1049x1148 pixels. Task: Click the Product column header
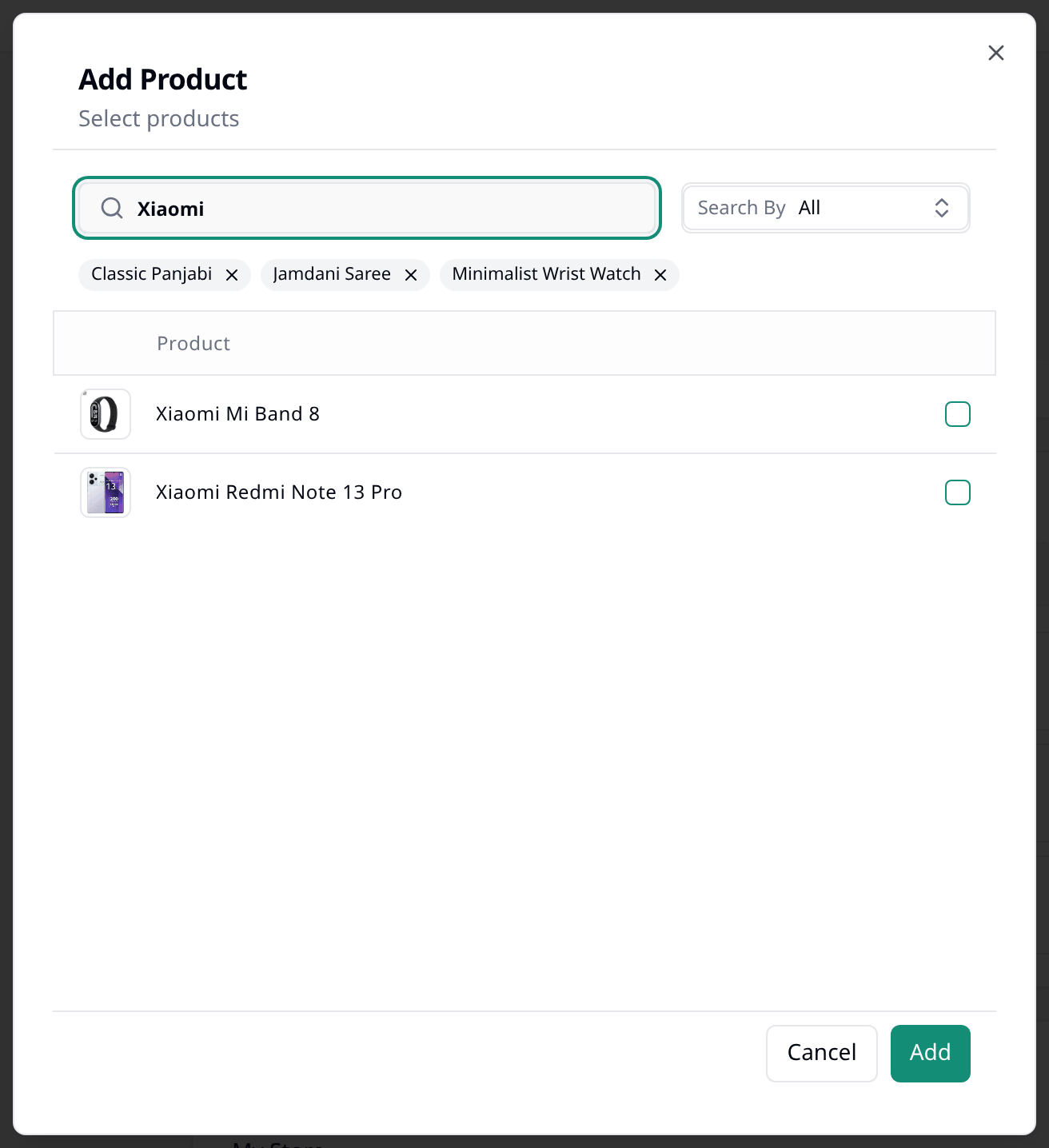click(x=193, y=344)
